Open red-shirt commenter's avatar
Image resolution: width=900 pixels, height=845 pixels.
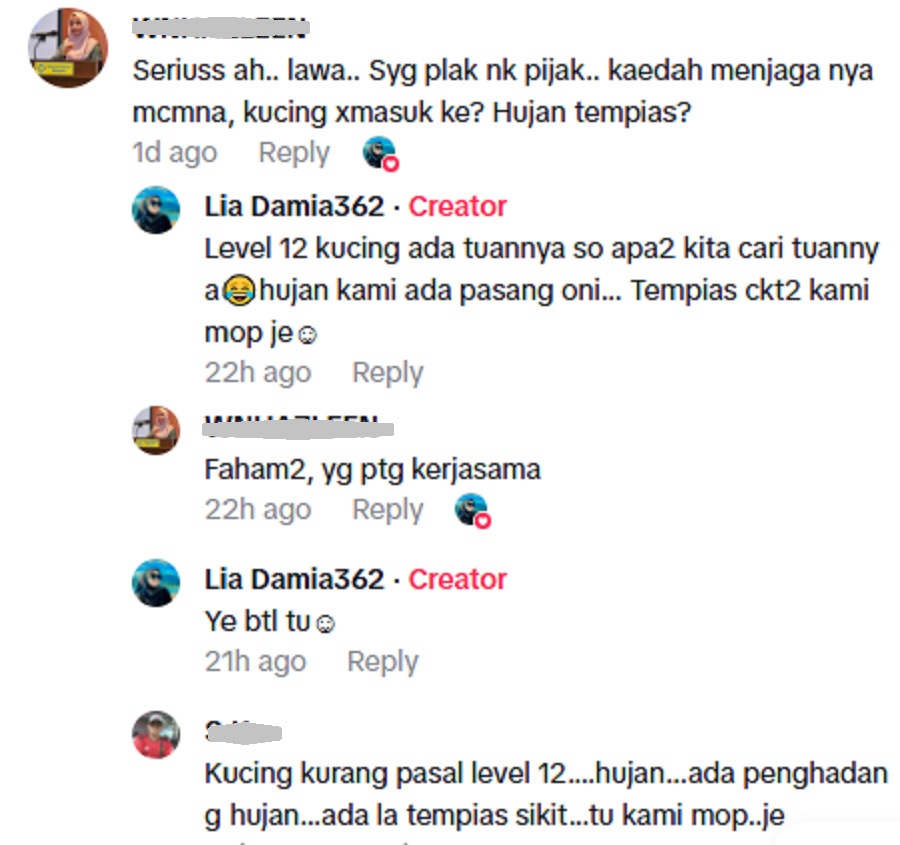[156, 735]
